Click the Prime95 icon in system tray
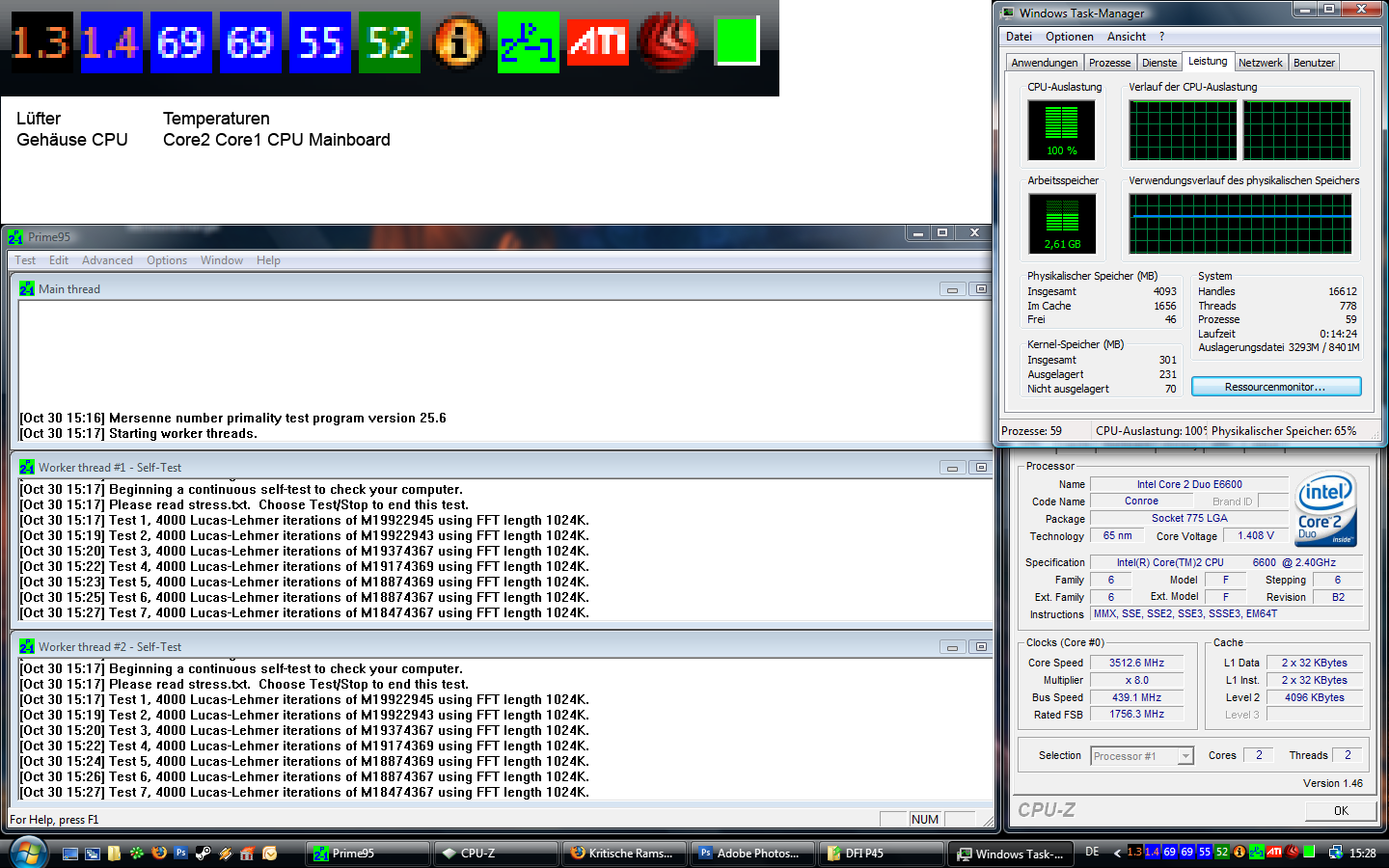The image size is (1389, 868). pyautogui.click(x=1257, y=852)
